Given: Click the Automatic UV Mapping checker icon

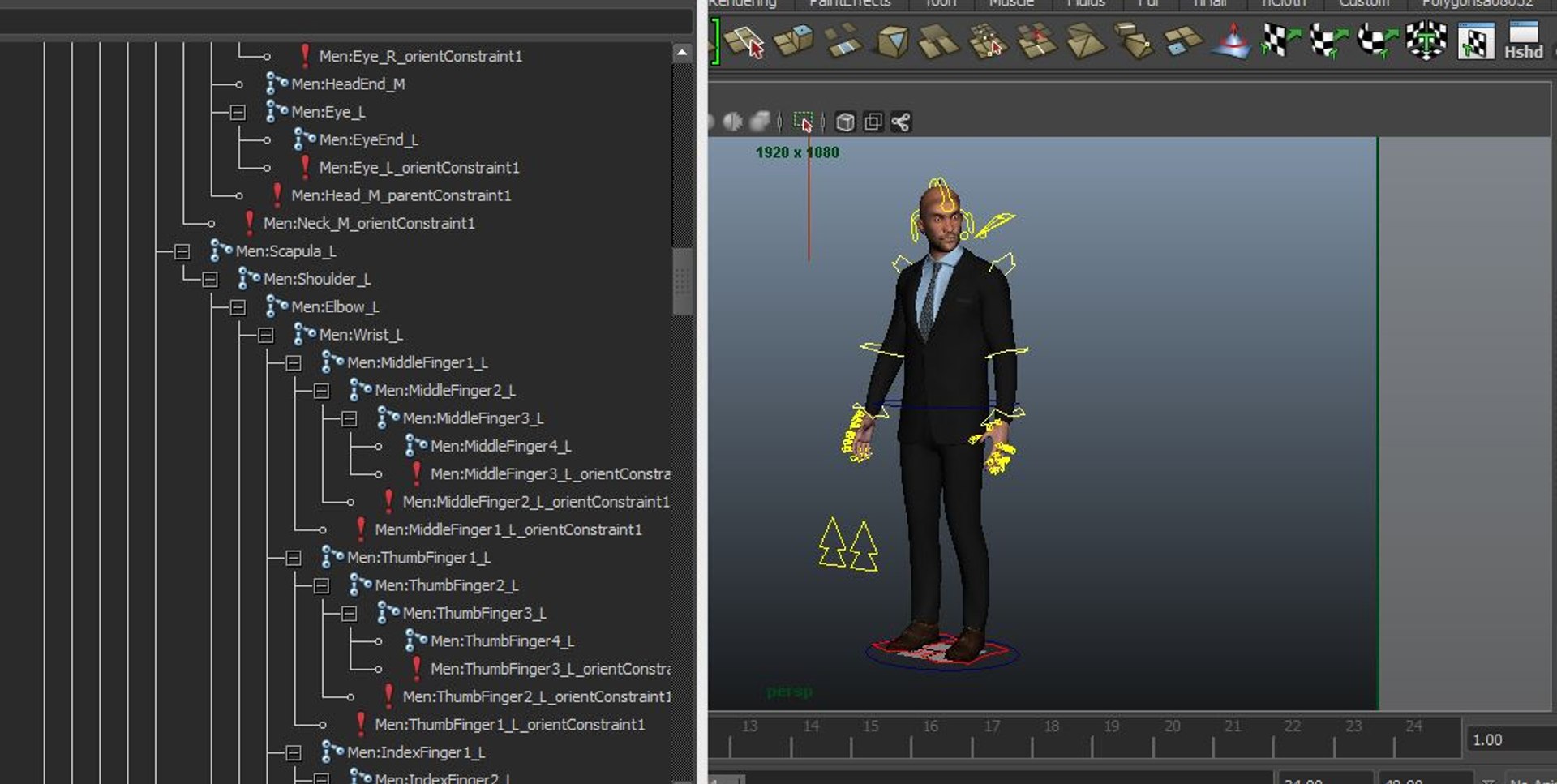Looking at the screenshot, I should 1426,41.
